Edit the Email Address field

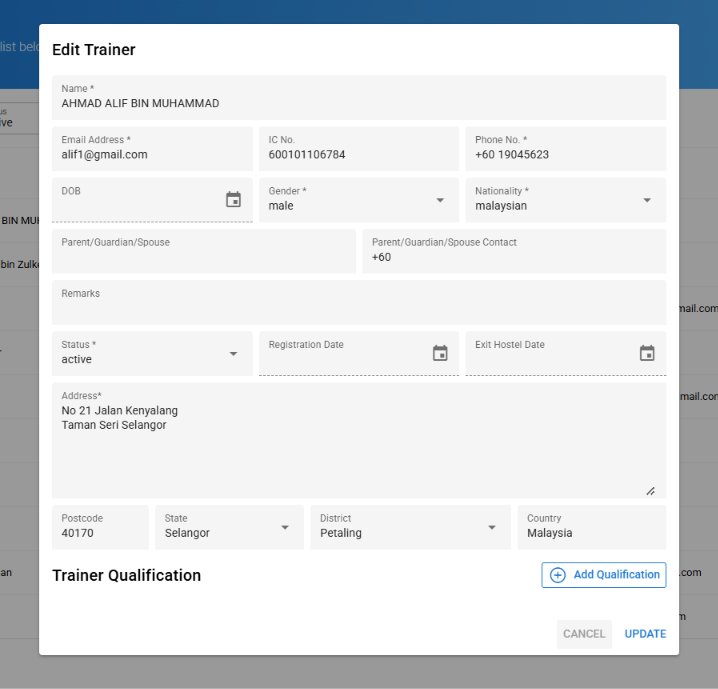pyautogui.click(x=152, y=149)
